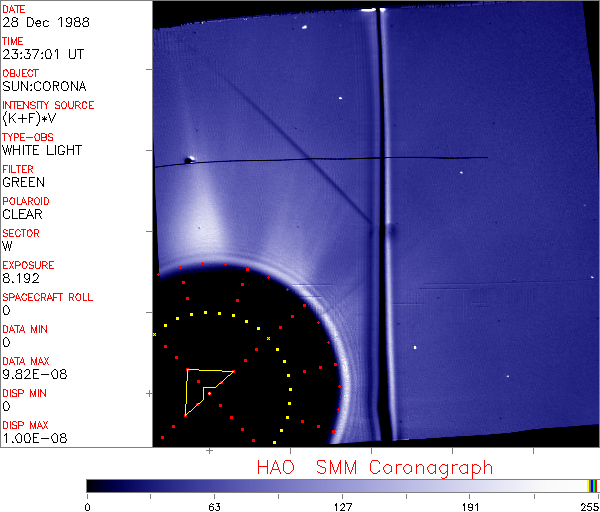Select the exposure value 8.192
Viewport: 600px width, 512px height.
(x=21, y=279)
